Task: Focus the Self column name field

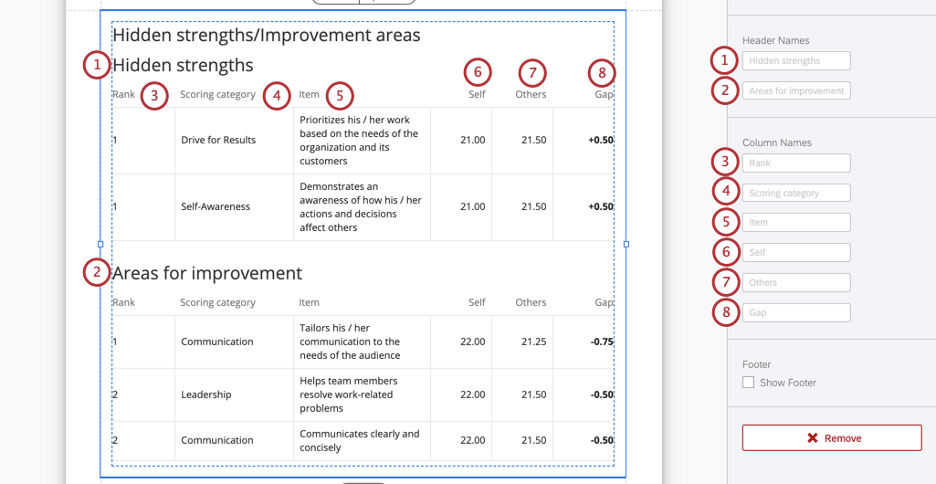Action: pos(796,252)
